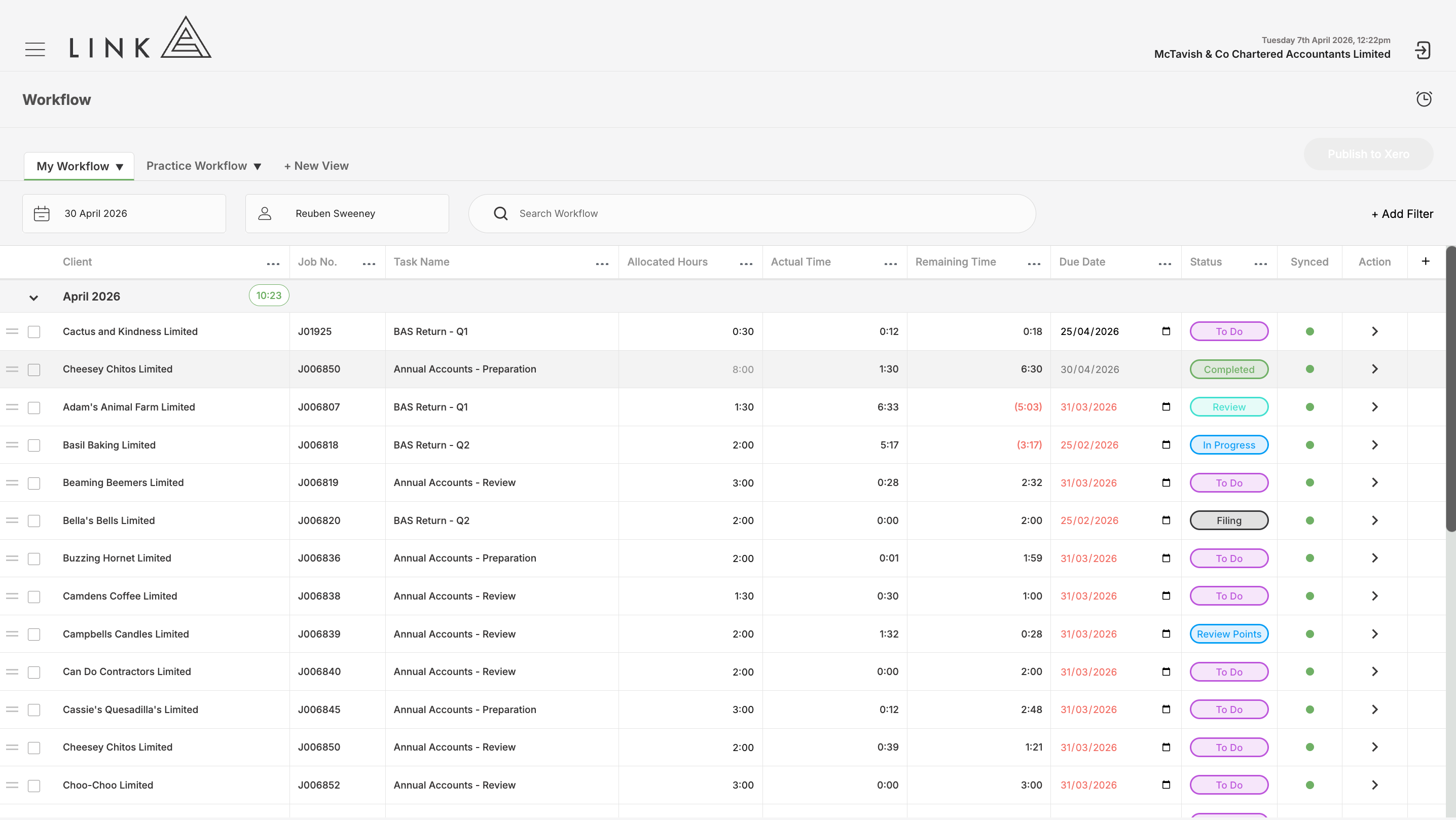
Task: Tick checkbox for Cactus and Kindness Limited
Action: pos(34,332)
